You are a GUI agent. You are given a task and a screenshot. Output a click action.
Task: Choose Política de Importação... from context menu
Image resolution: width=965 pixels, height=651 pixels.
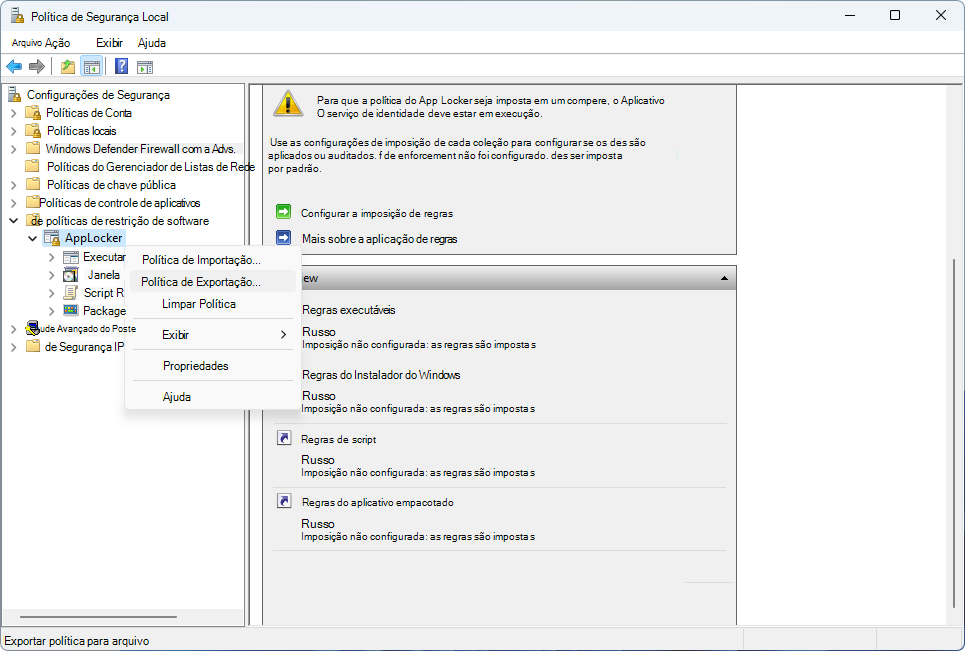(x=213, y=260)
